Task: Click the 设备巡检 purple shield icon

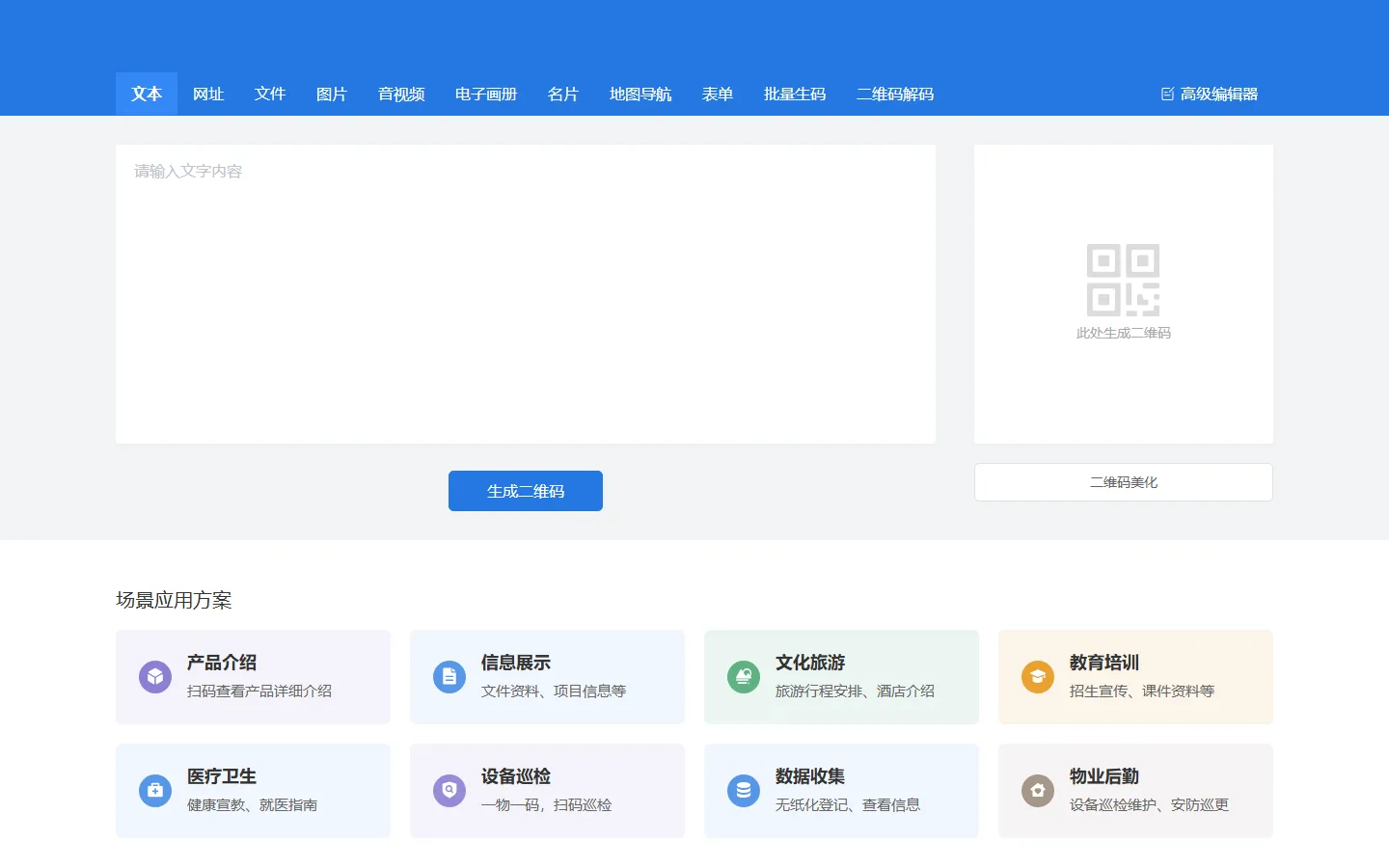Action: click(449, 791)
